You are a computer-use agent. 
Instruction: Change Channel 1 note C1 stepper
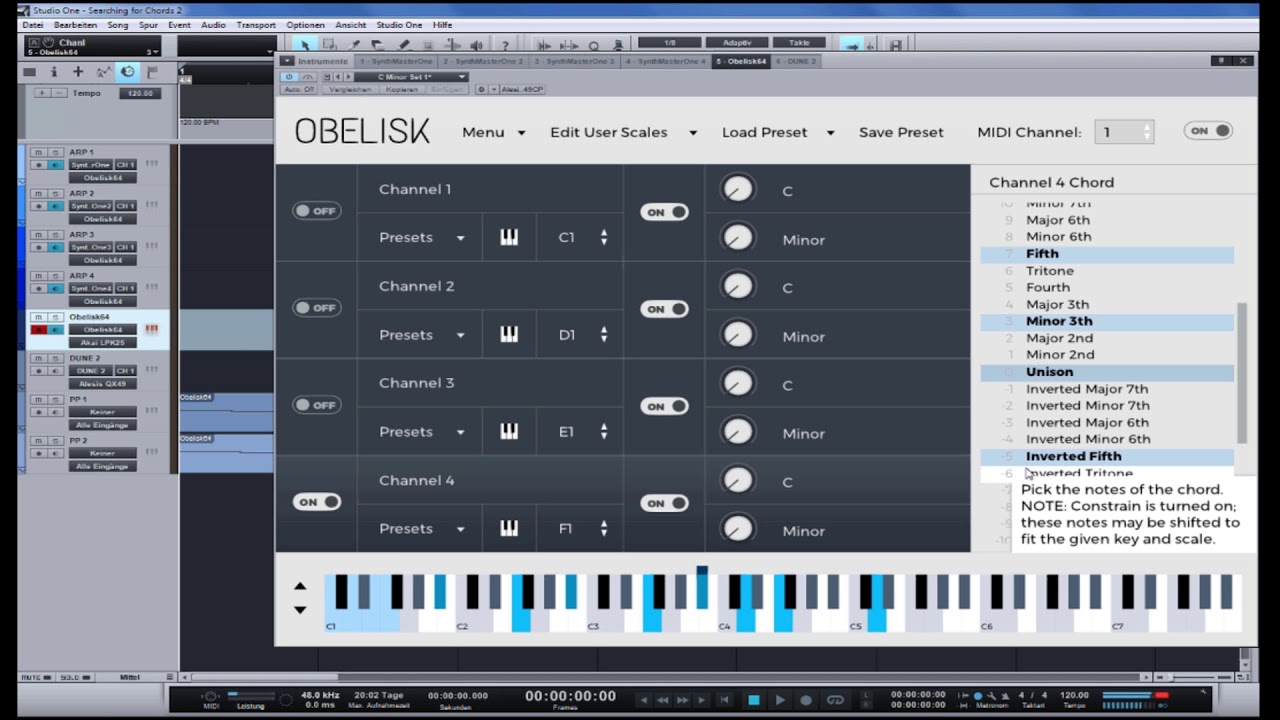603,237
